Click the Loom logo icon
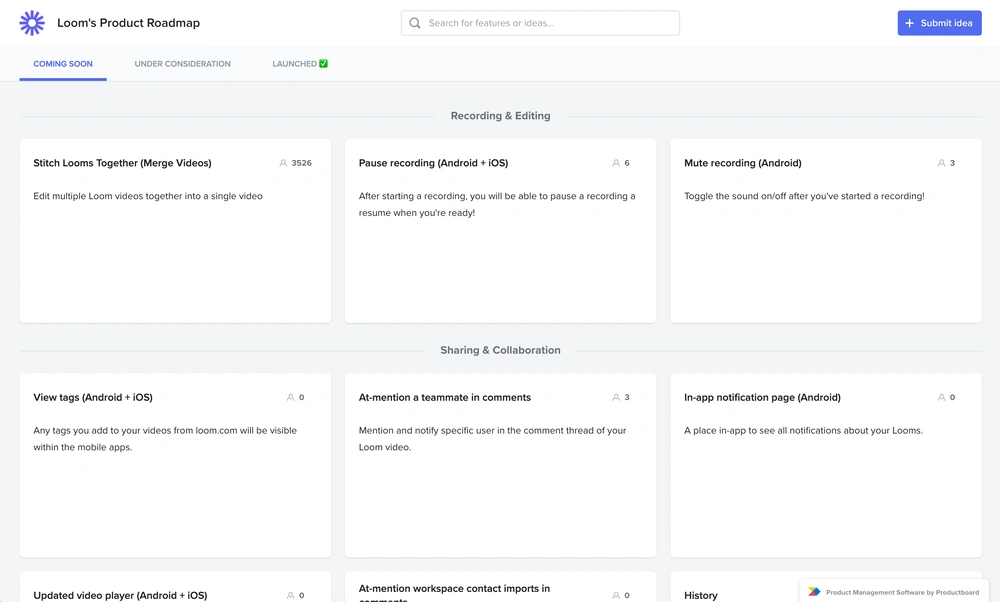 click(x=32, y=23)
